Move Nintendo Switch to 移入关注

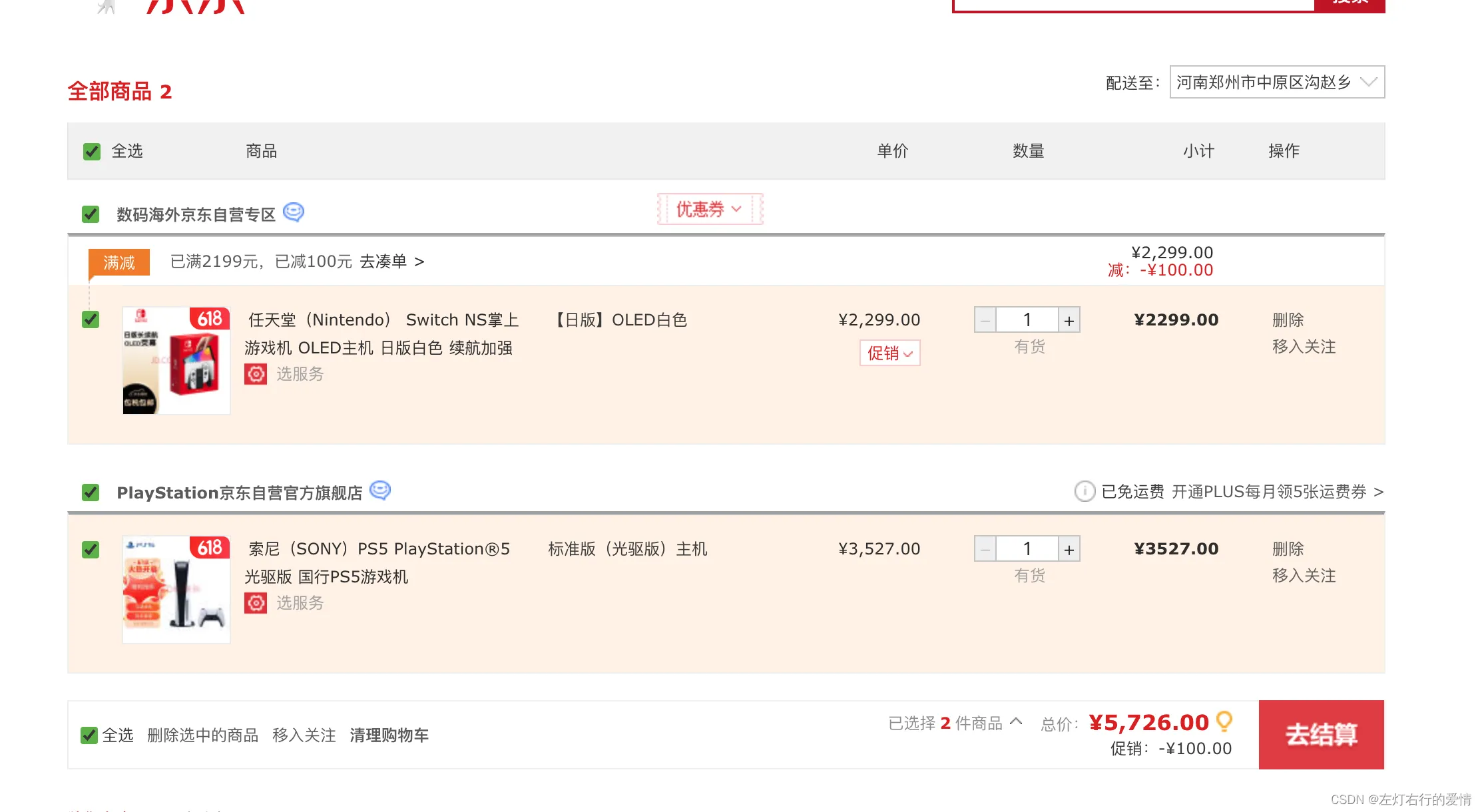tap(1304, 347)
